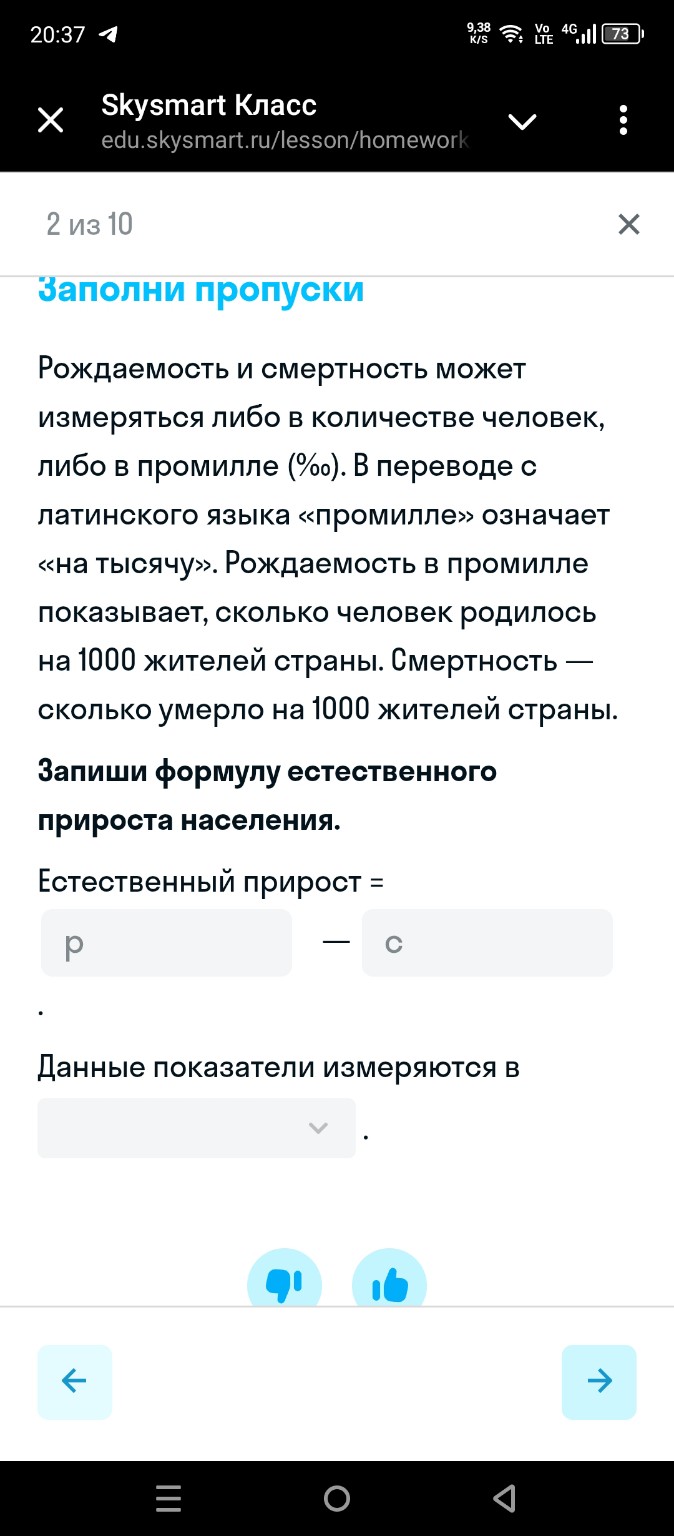Expand the page title chevron in the header
The height and width of the screenshot is (1536, 674).
522,122
